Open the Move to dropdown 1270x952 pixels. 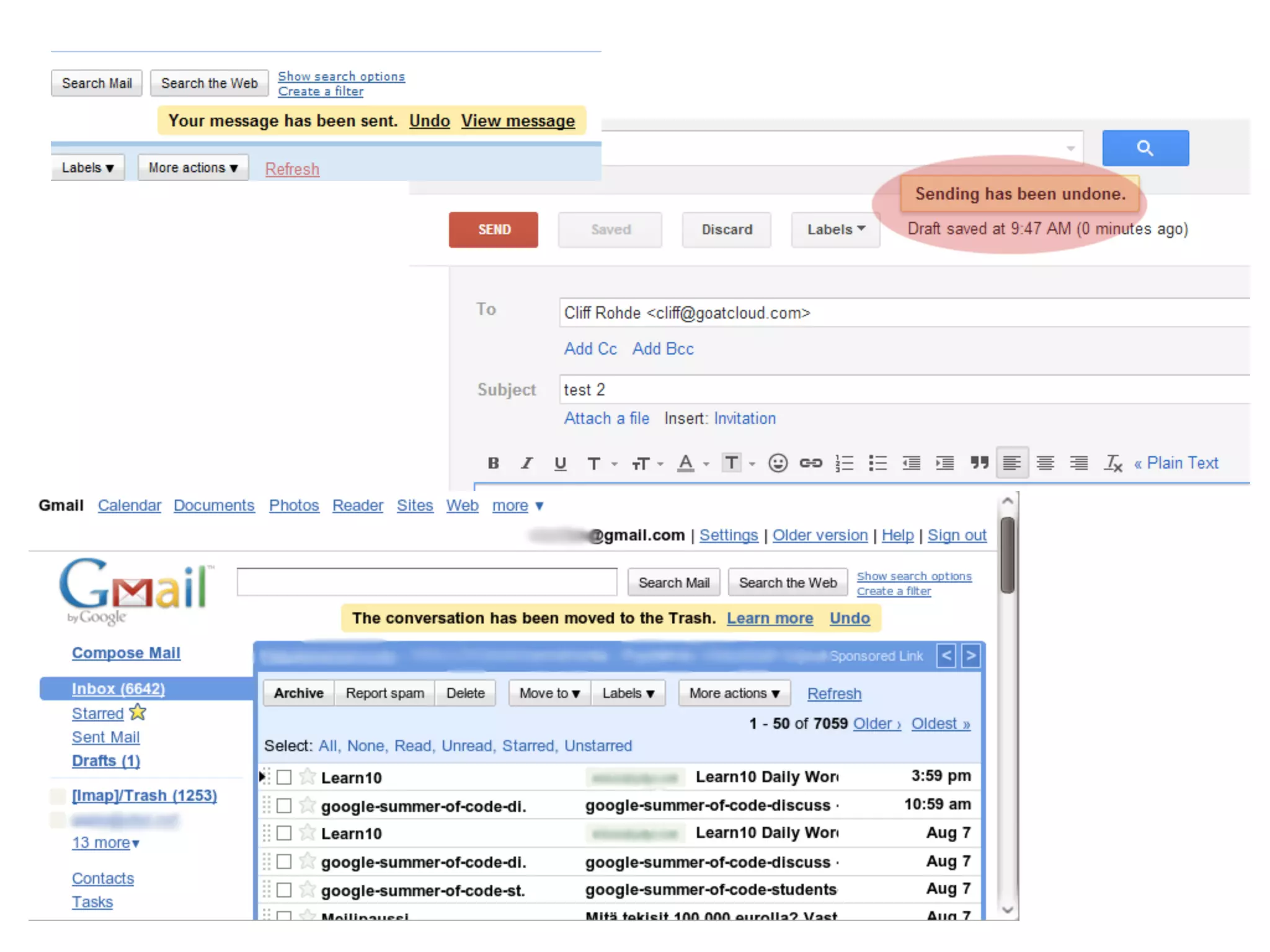click(x=549, y=693)
